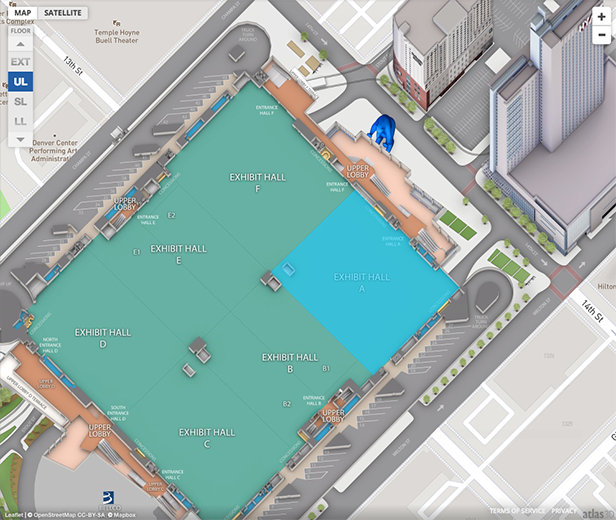
Task: Click the icon in Exhibit Hall A corner
Action: point(289,269)
